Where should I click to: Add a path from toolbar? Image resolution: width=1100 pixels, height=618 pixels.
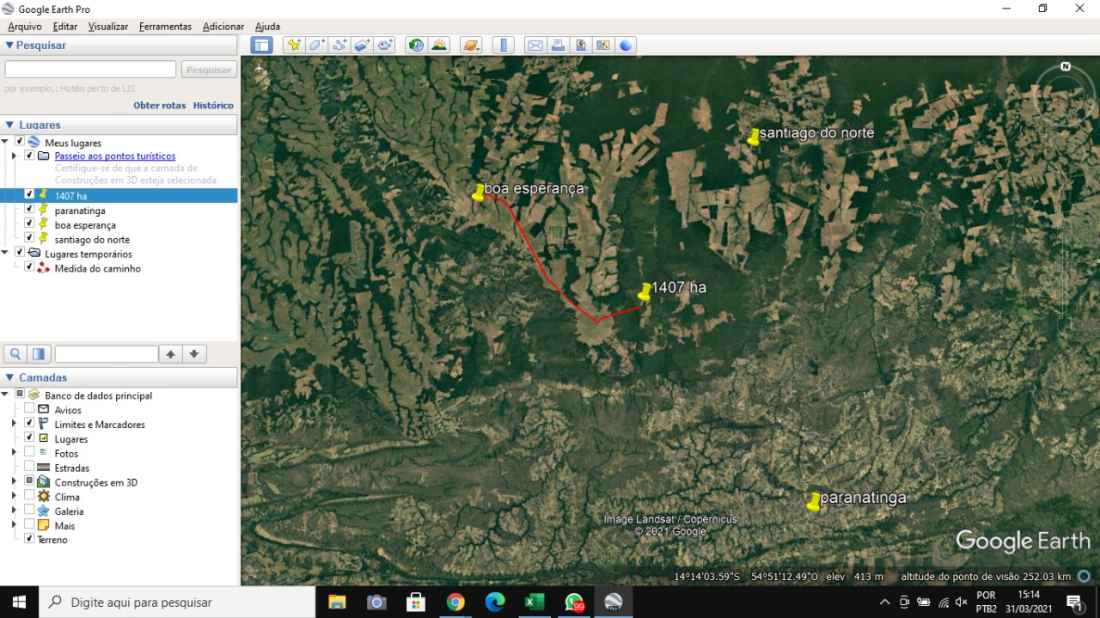340,46
